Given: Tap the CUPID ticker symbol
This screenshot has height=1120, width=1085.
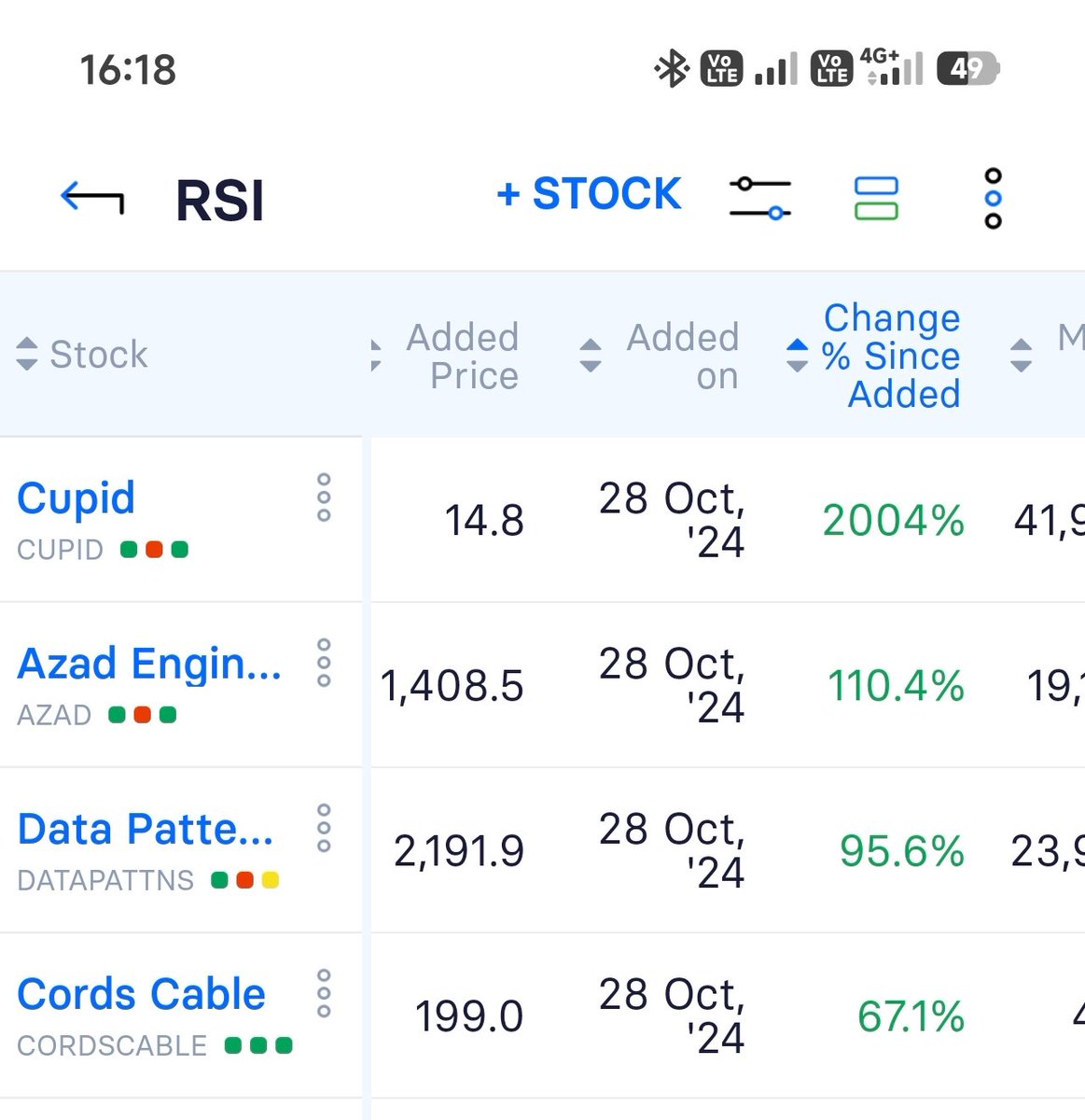Looking at the screenshot, I should click(x=60, y=550).
